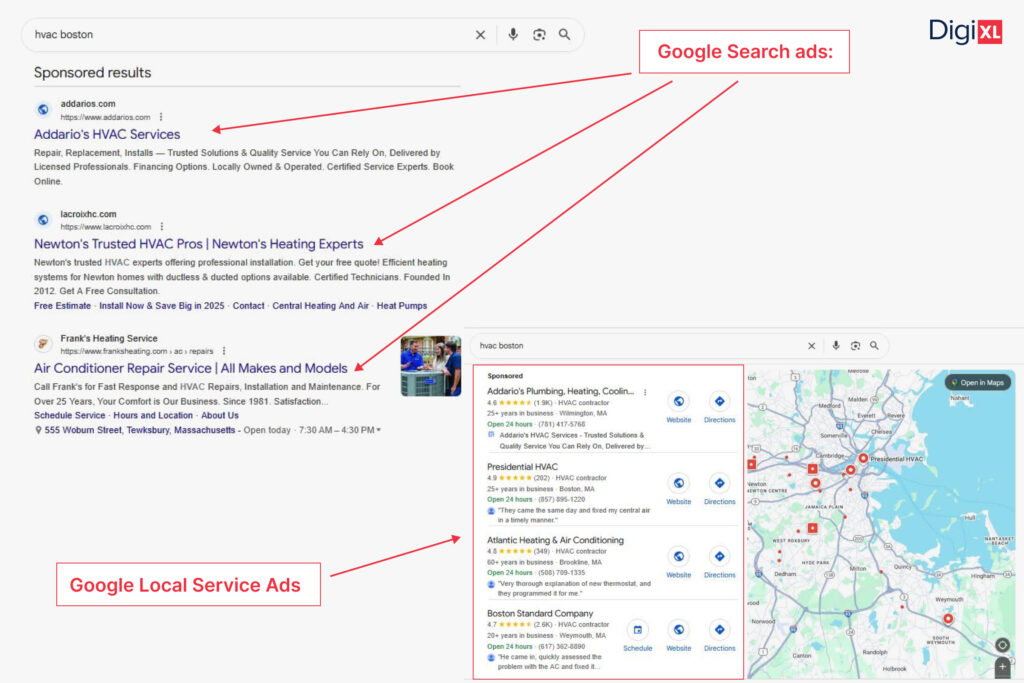Zoom in using the map's plus control
1024x683 pixels.
click(x=1001, y=666)
